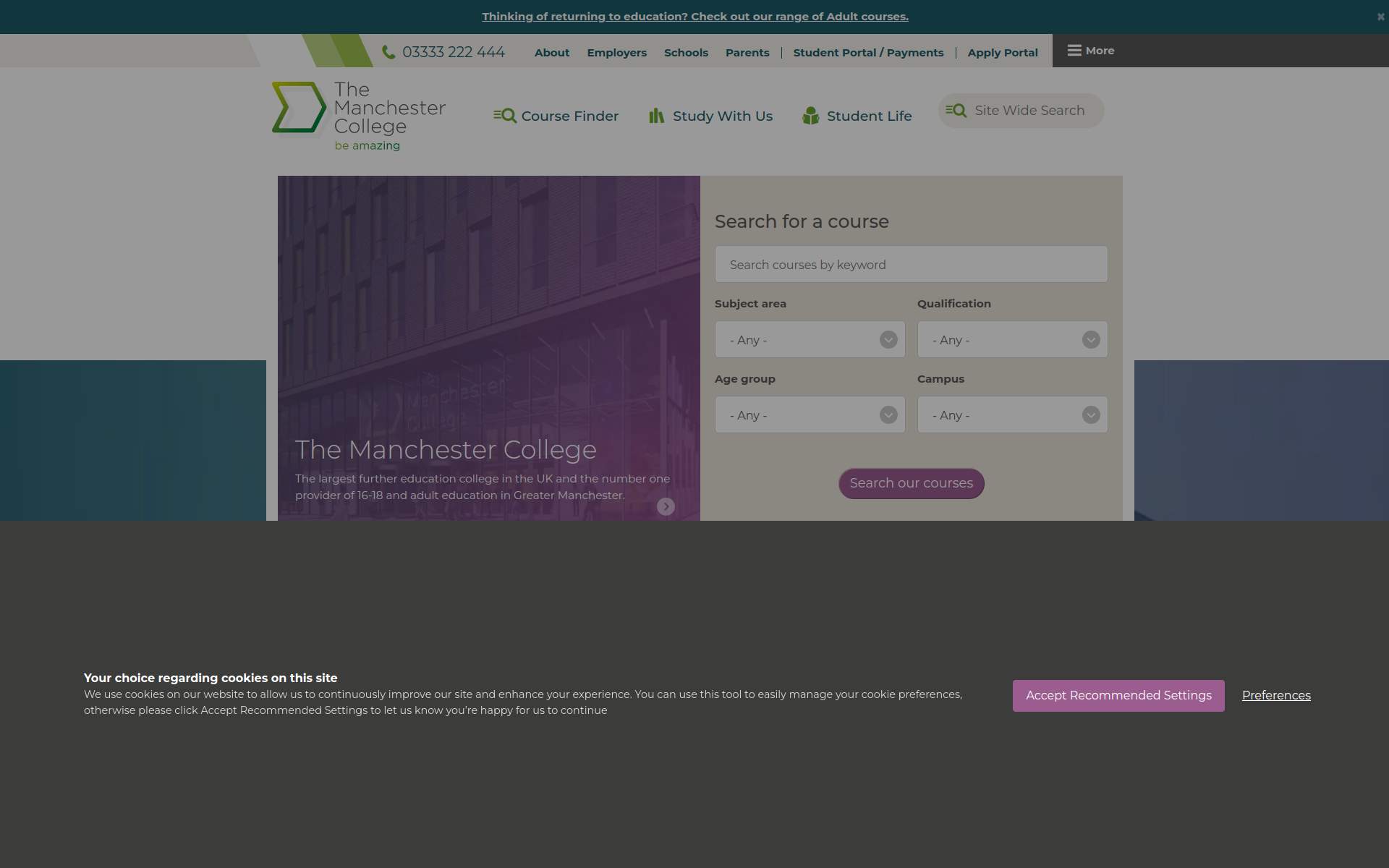Open the Study With Us navigation item
This screenshot has height=868, width=1389.
tap(711, 116)
